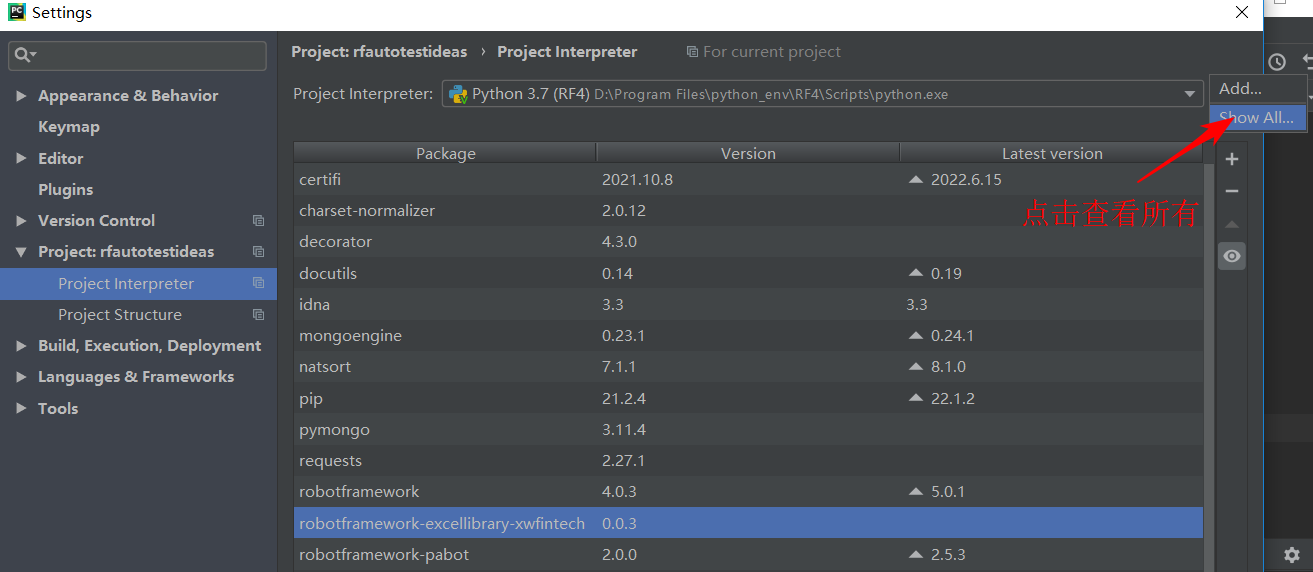Click Project: rfautotestideas breadcrumb
1313x572 pixels.
(379, 52)
